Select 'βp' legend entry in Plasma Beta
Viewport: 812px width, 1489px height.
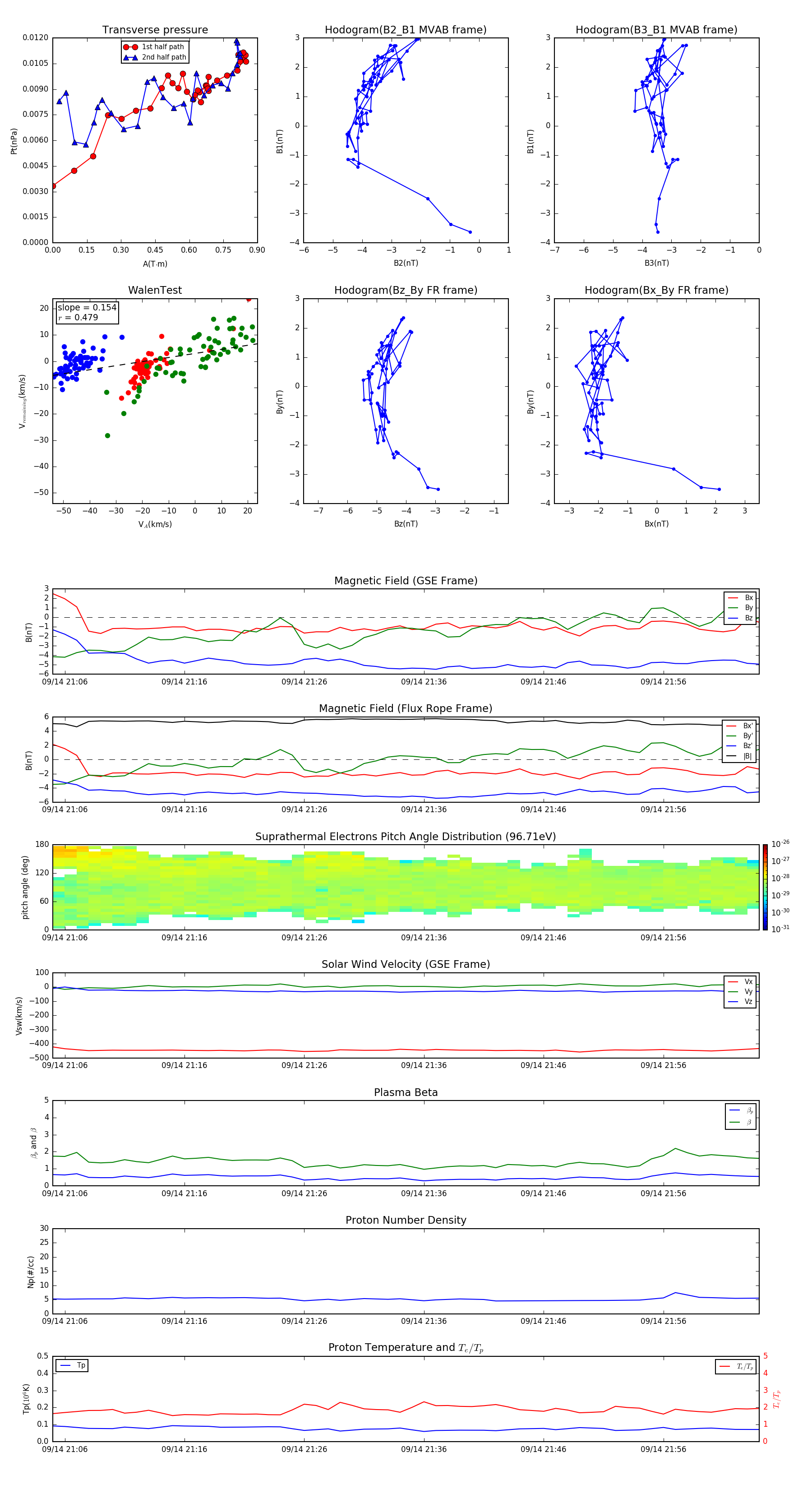[741, 1110]
